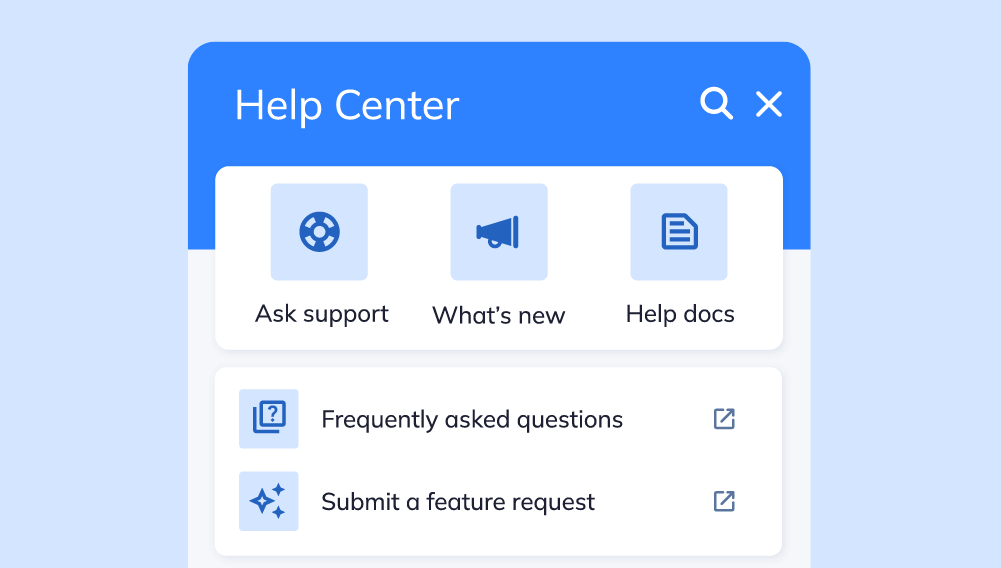Image resolution: width=1001 pixels, height=568 pixels.
Task: Open search with the magnifying glass icon
Action: pyautogui.click(x=716, y=103)
